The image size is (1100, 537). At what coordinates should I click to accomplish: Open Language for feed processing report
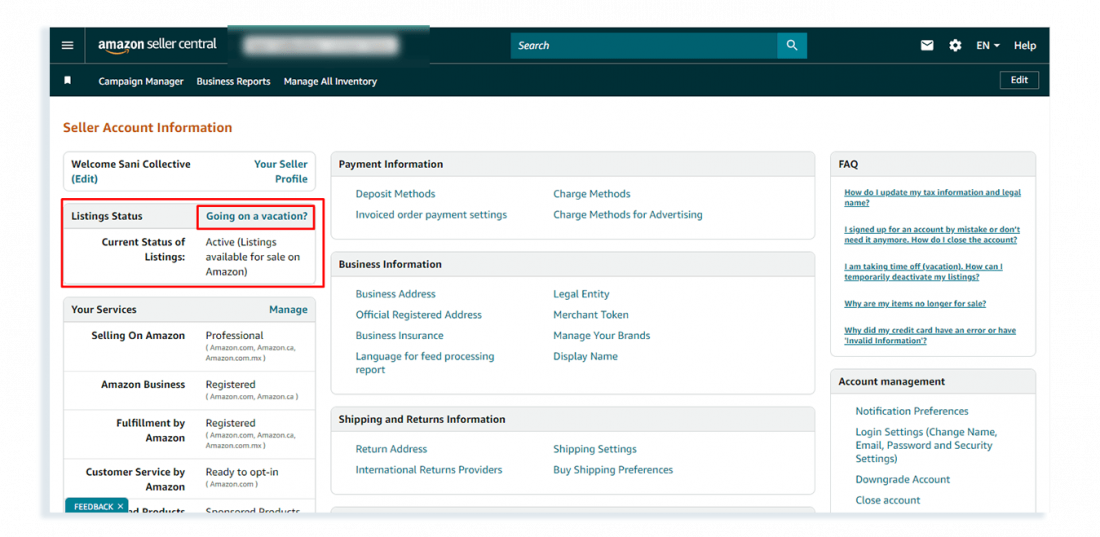424,363
